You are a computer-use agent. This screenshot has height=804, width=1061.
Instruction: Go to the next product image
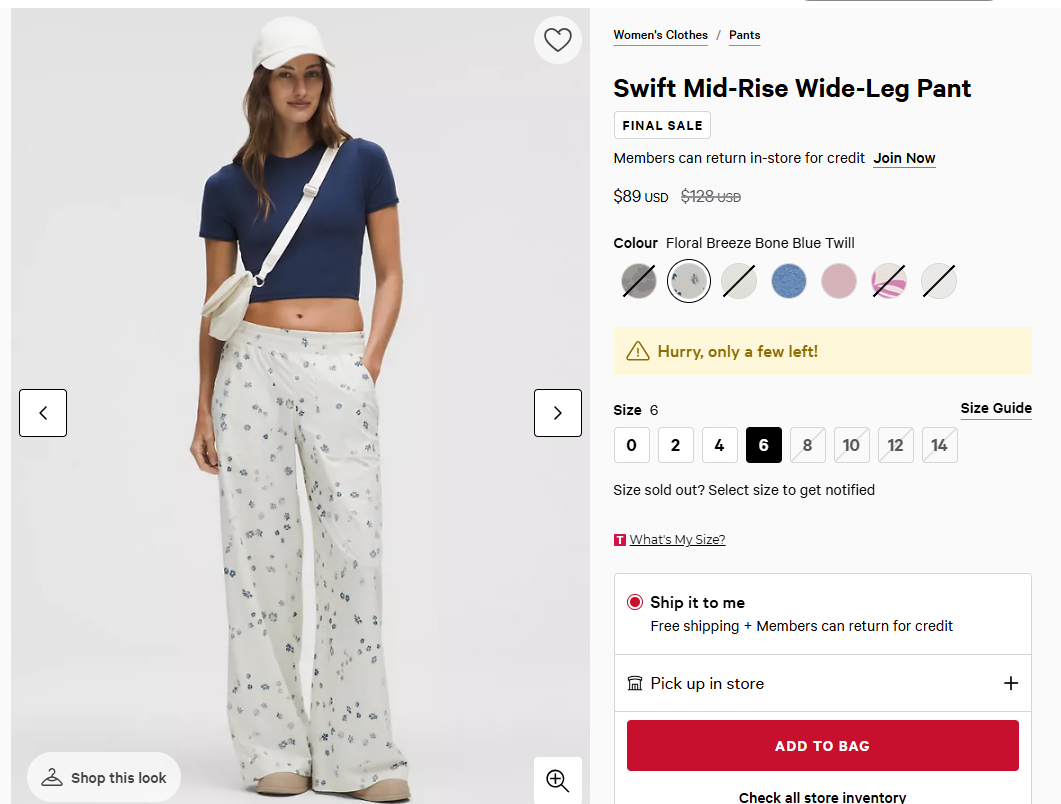pyautogui.click(x=557, y=413)
